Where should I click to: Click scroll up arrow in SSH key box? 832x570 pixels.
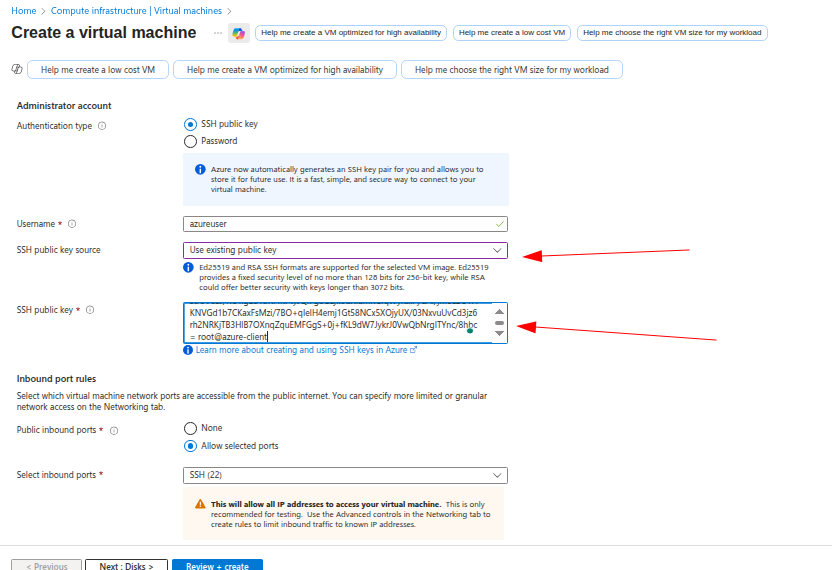tap(499, 312)
